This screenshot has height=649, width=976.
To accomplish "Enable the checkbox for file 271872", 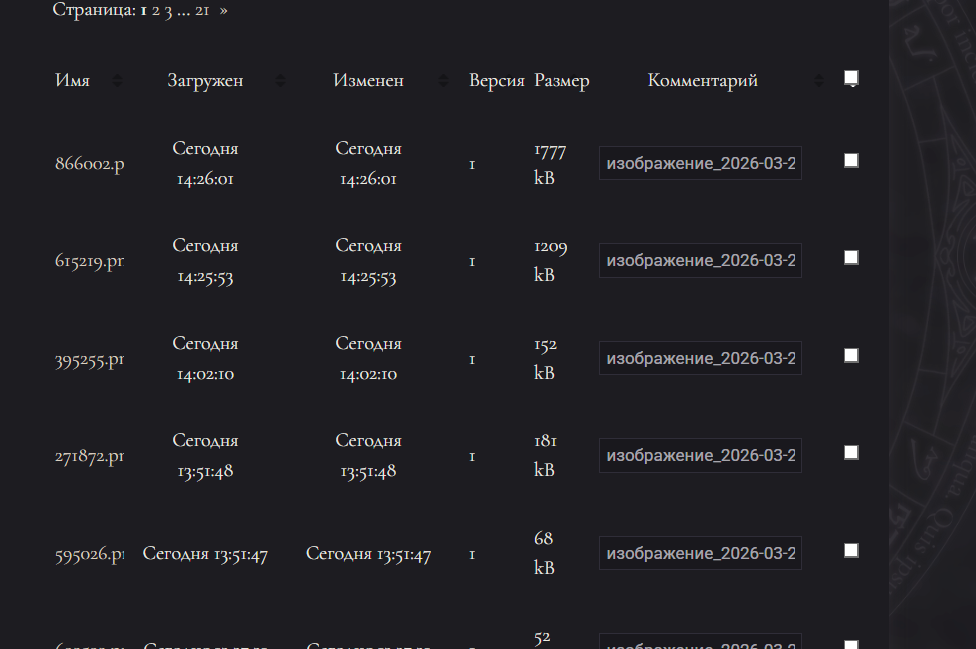I will coord(851,452).
